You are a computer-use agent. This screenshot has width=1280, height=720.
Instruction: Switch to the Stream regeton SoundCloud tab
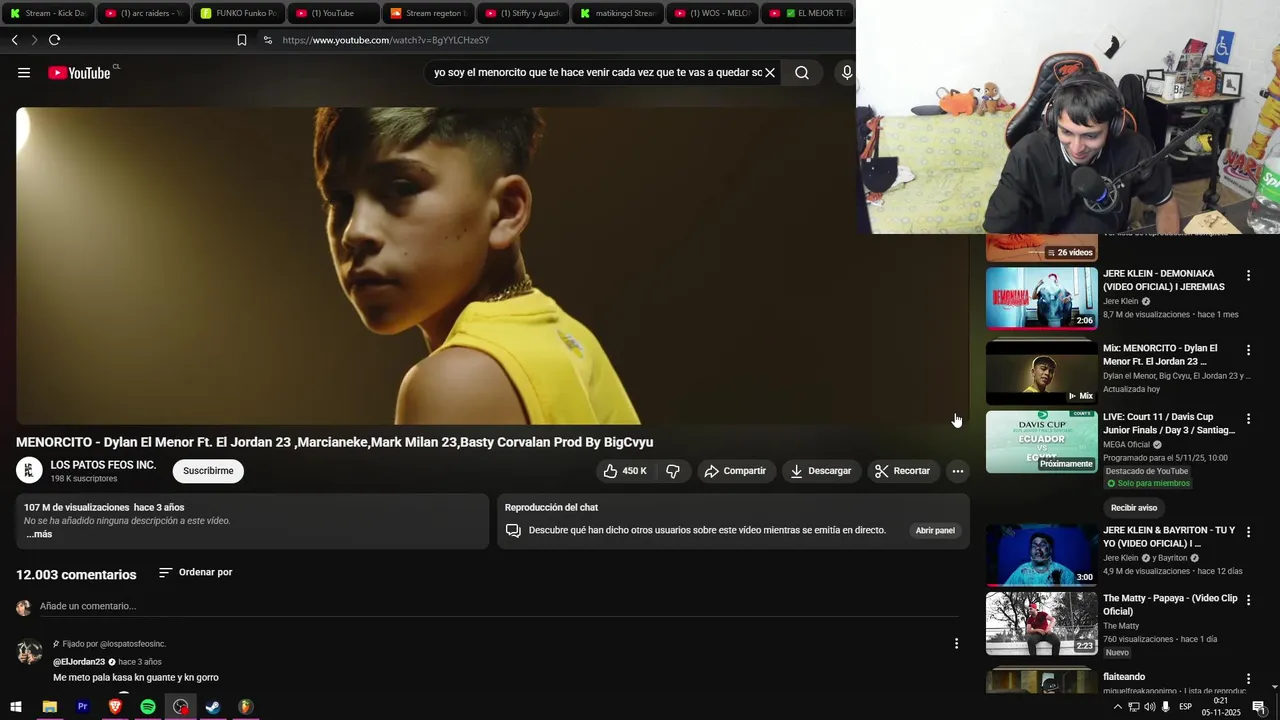tap(428, 13)
